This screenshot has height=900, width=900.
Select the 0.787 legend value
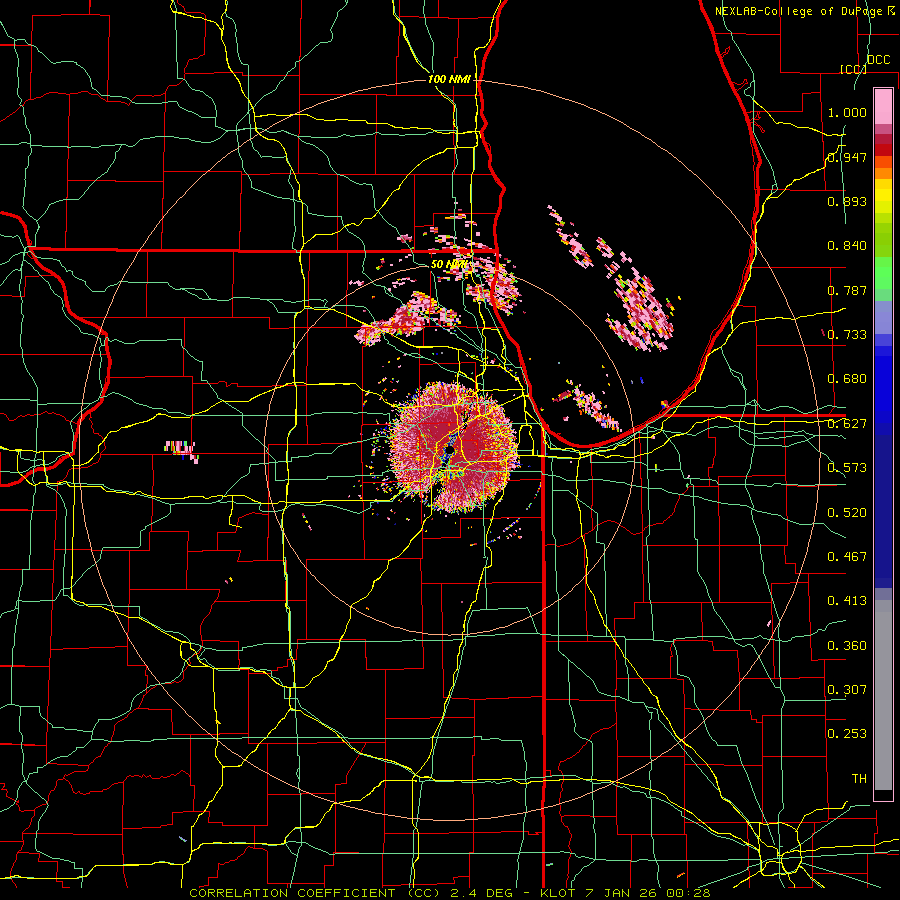click(847, 290)
